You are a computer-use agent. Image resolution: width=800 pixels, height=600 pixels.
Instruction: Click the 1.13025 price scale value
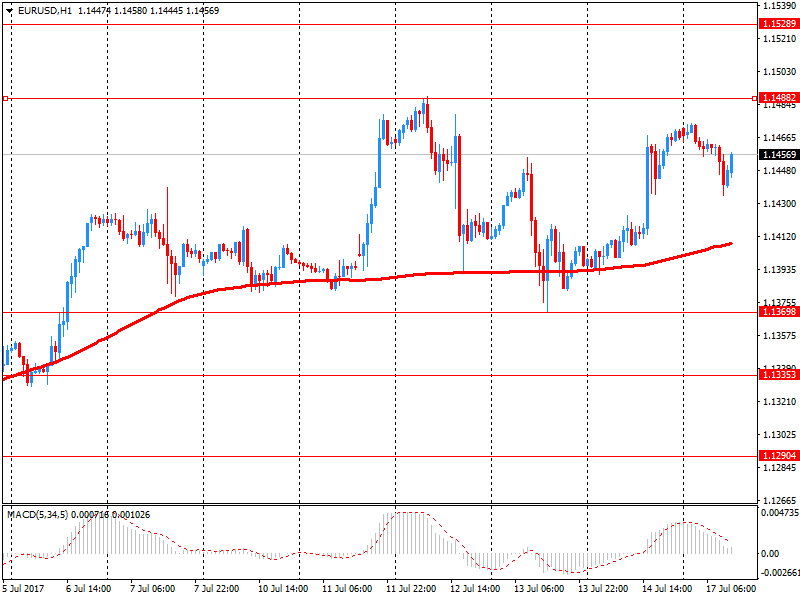(780, 435)
